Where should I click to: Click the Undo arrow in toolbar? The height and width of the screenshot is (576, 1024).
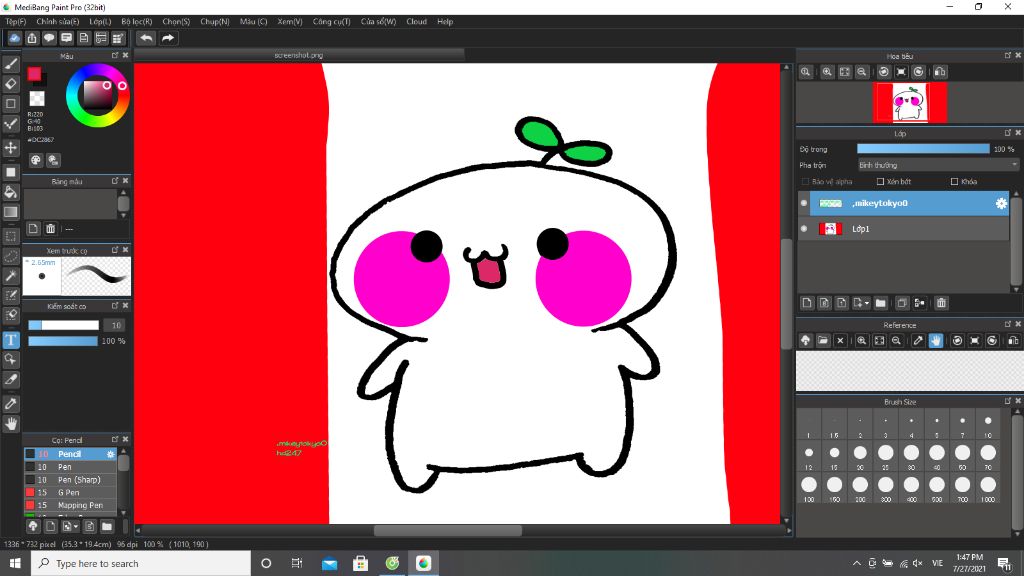pyautogui.click(x=146, y=38)
